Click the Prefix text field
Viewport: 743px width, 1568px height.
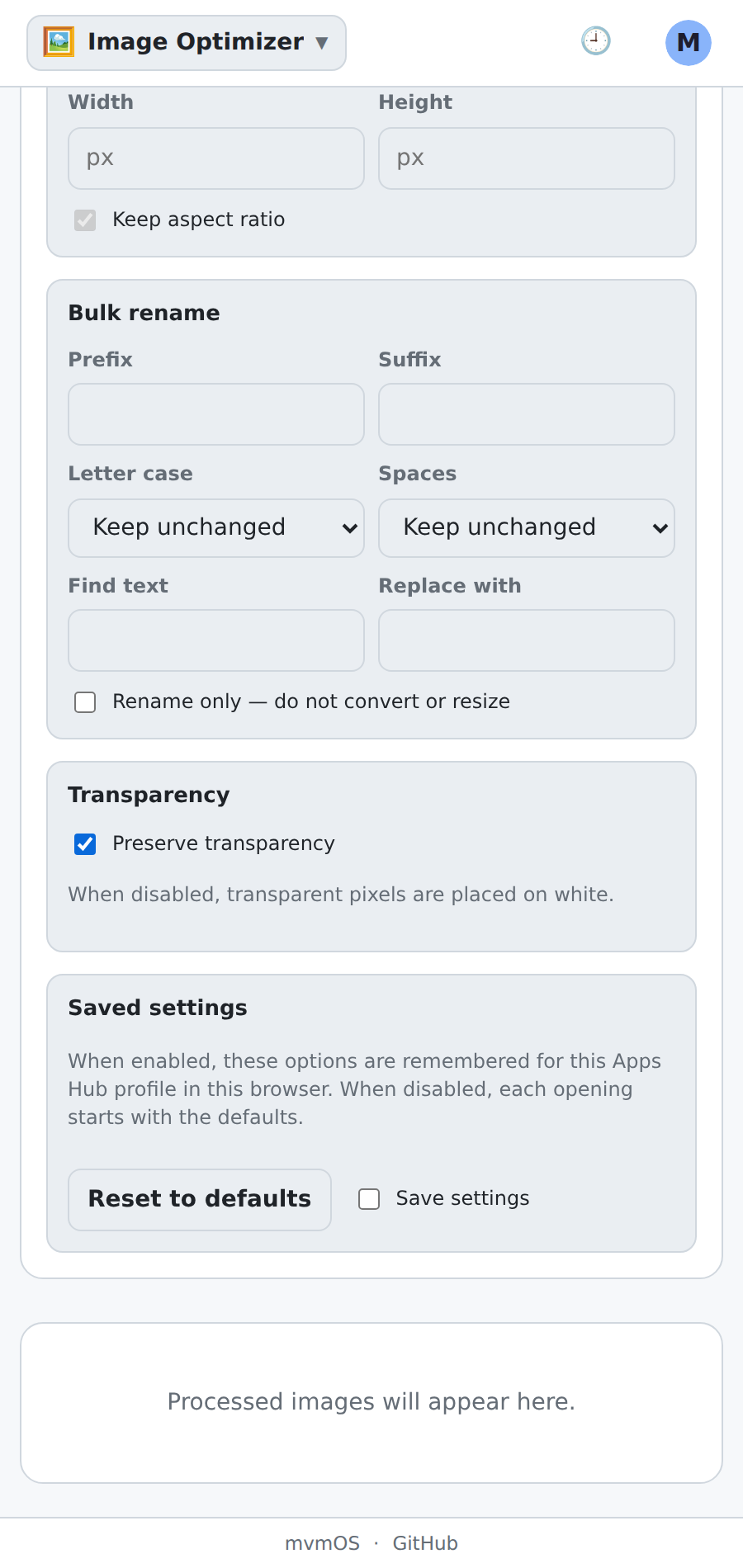[x=216, y=414]
